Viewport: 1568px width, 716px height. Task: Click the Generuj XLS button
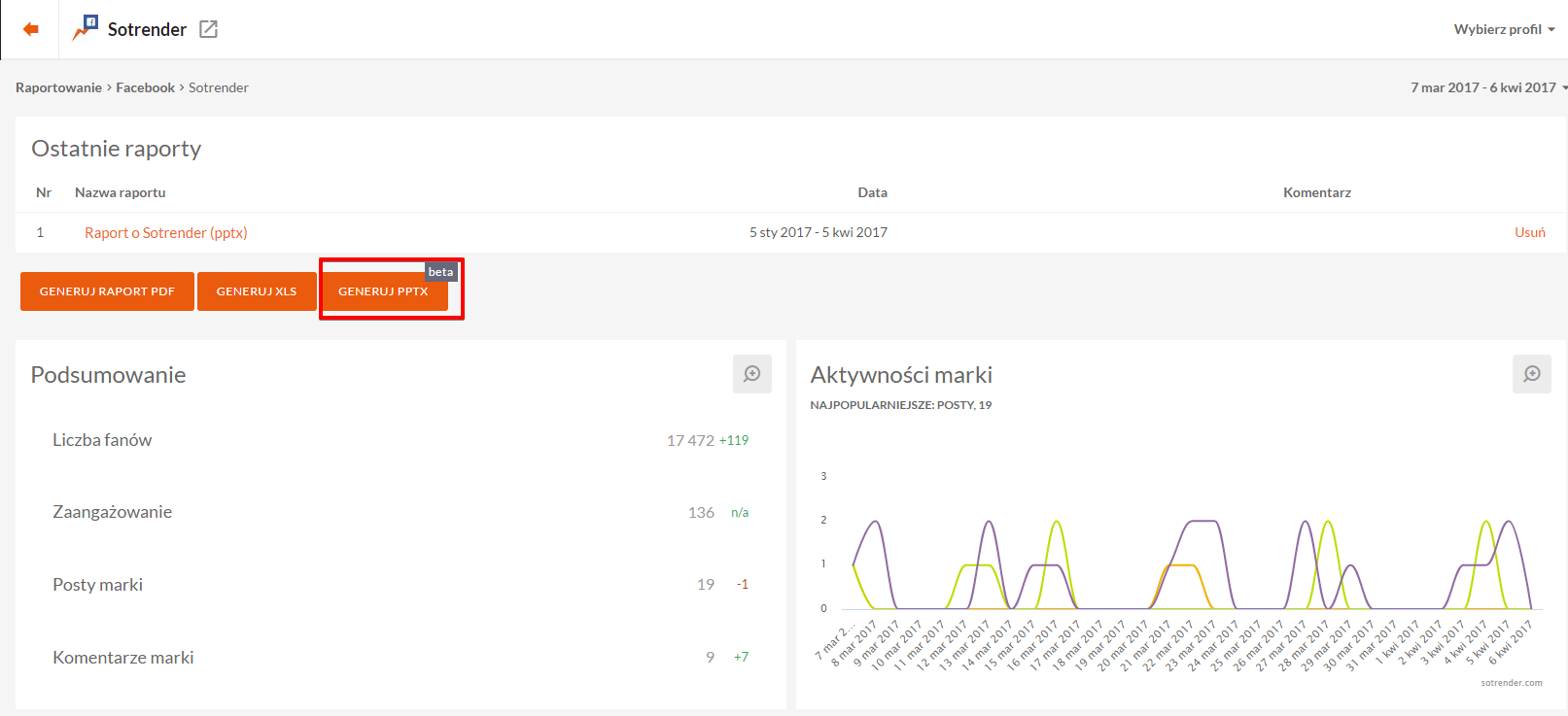tap(257, 291)
